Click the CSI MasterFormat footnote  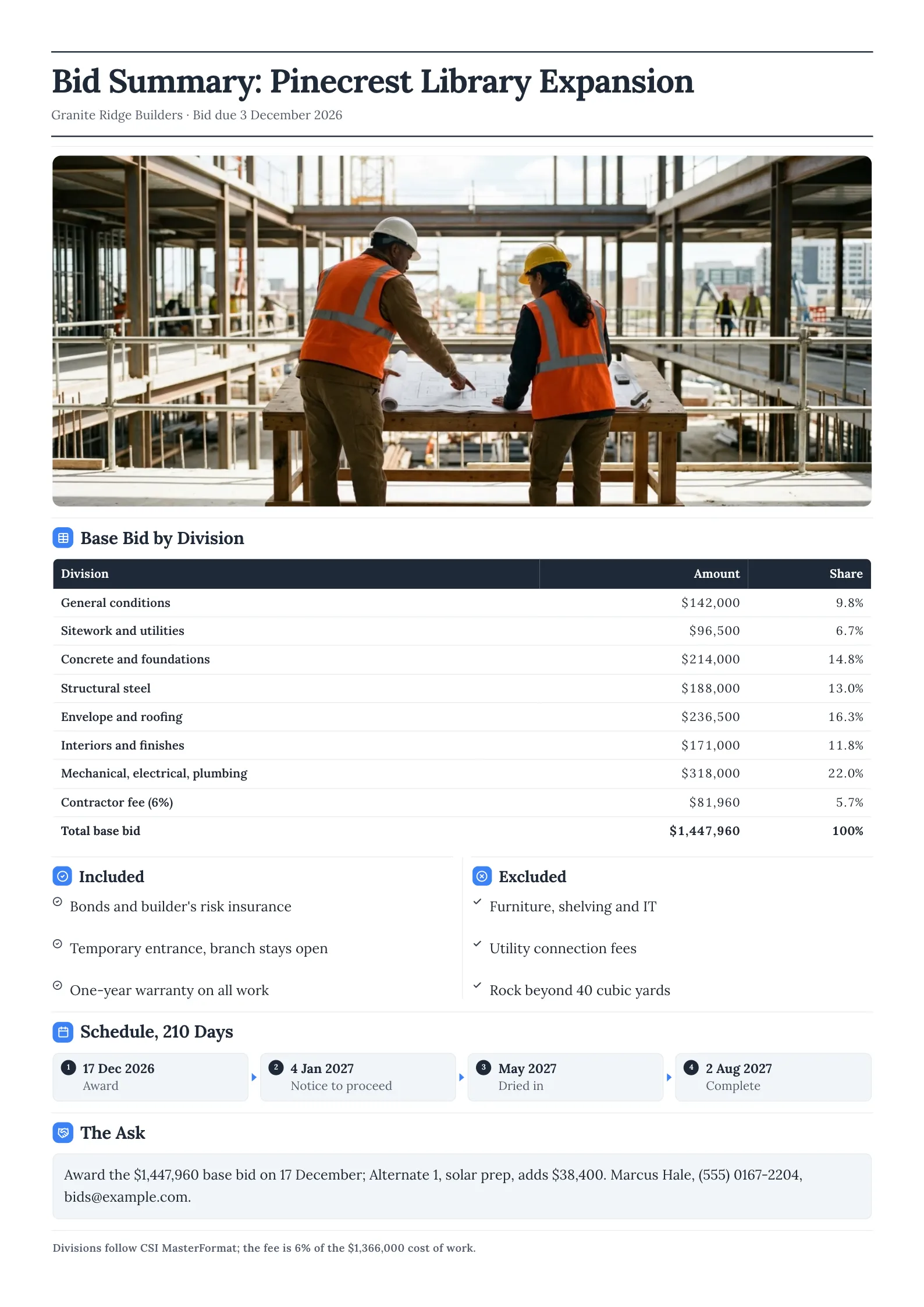pos(264,1248)
